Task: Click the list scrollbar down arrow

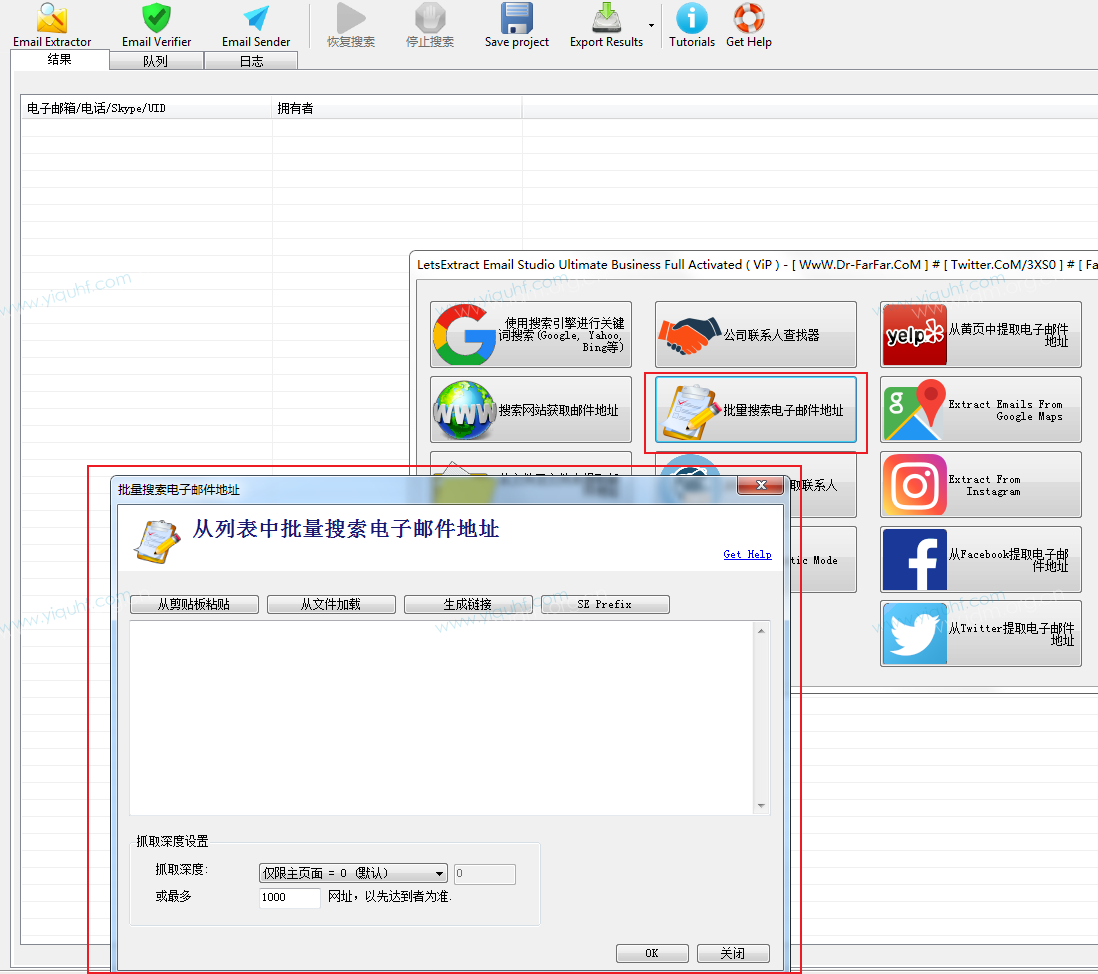Action: pos(761,806)
